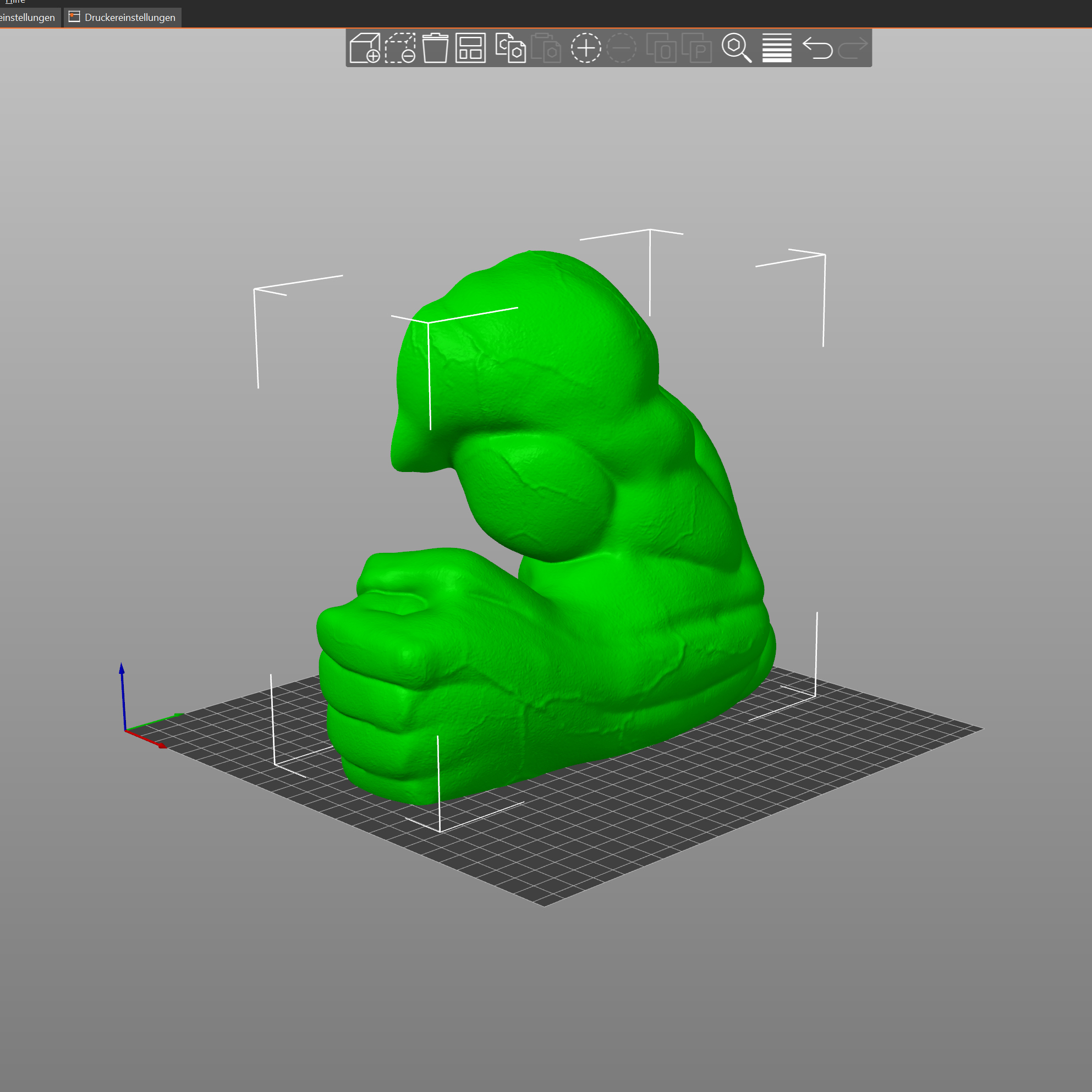
Task: Open the Hilfe menu
Action: [15, 2]
